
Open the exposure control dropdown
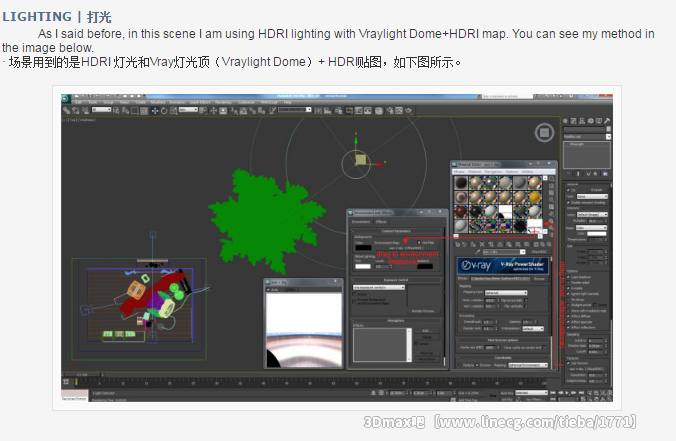tap(379, 287)
